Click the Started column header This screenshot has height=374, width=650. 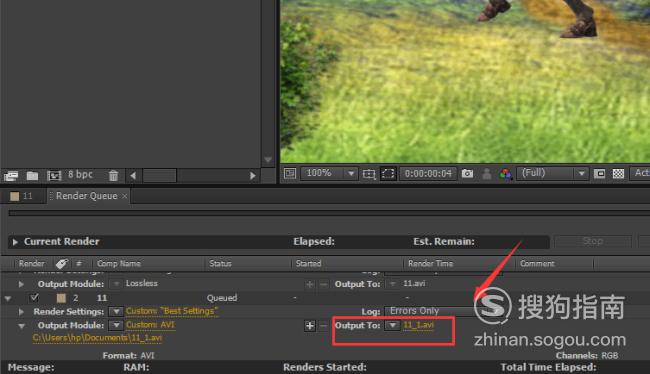click(308, 264)
